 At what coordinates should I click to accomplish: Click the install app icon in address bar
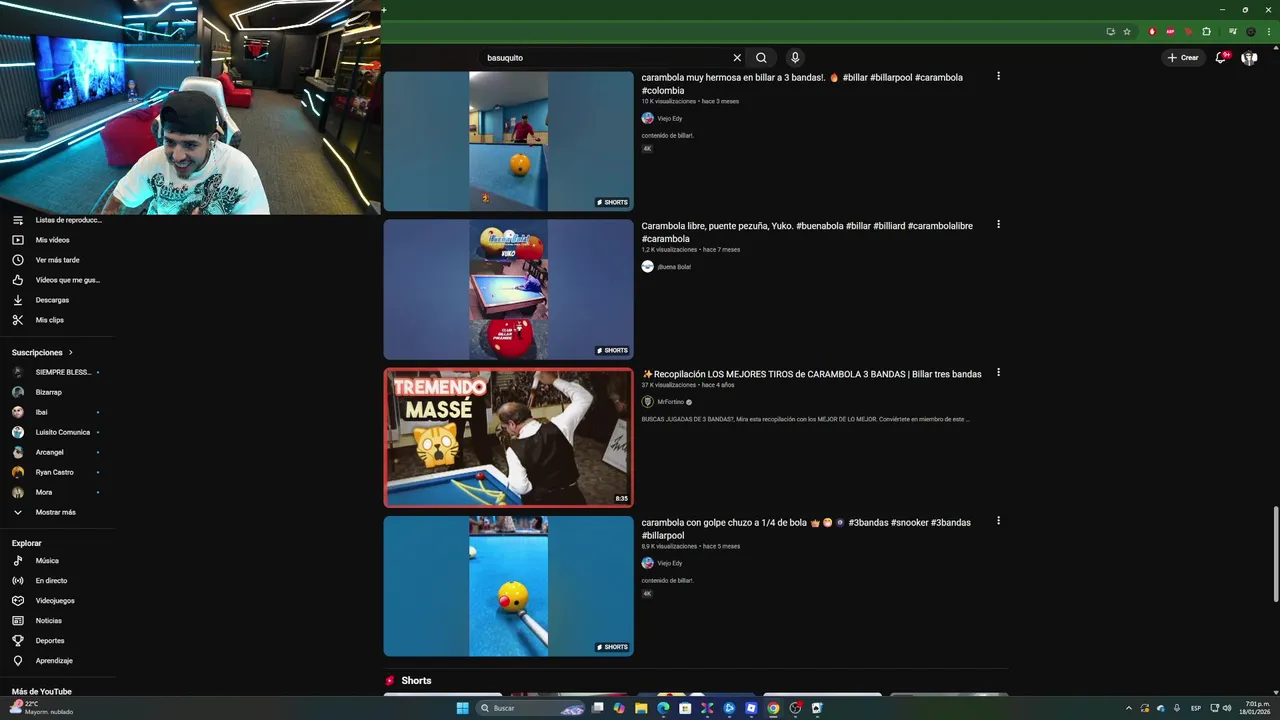pyautogui.click(x=1110, y=31)
